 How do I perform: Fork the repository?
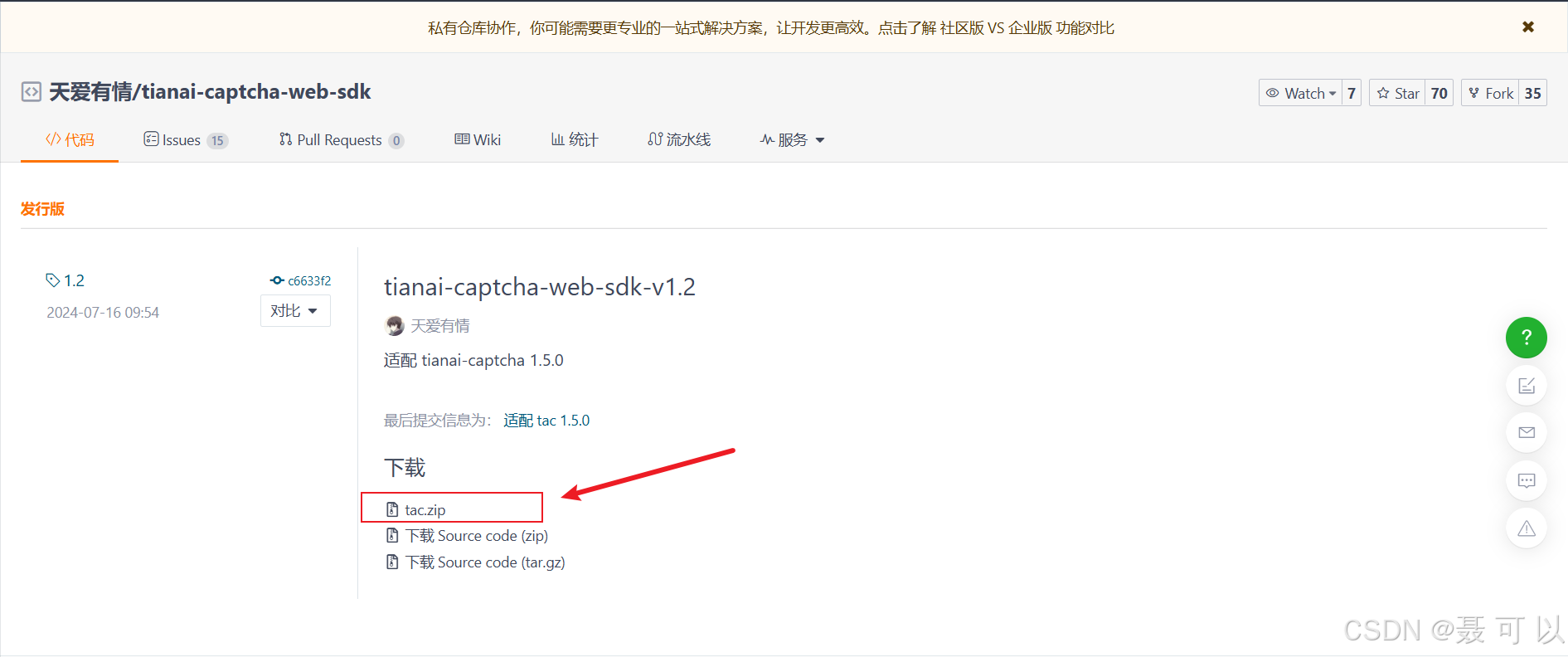[x=1490, y=93]
